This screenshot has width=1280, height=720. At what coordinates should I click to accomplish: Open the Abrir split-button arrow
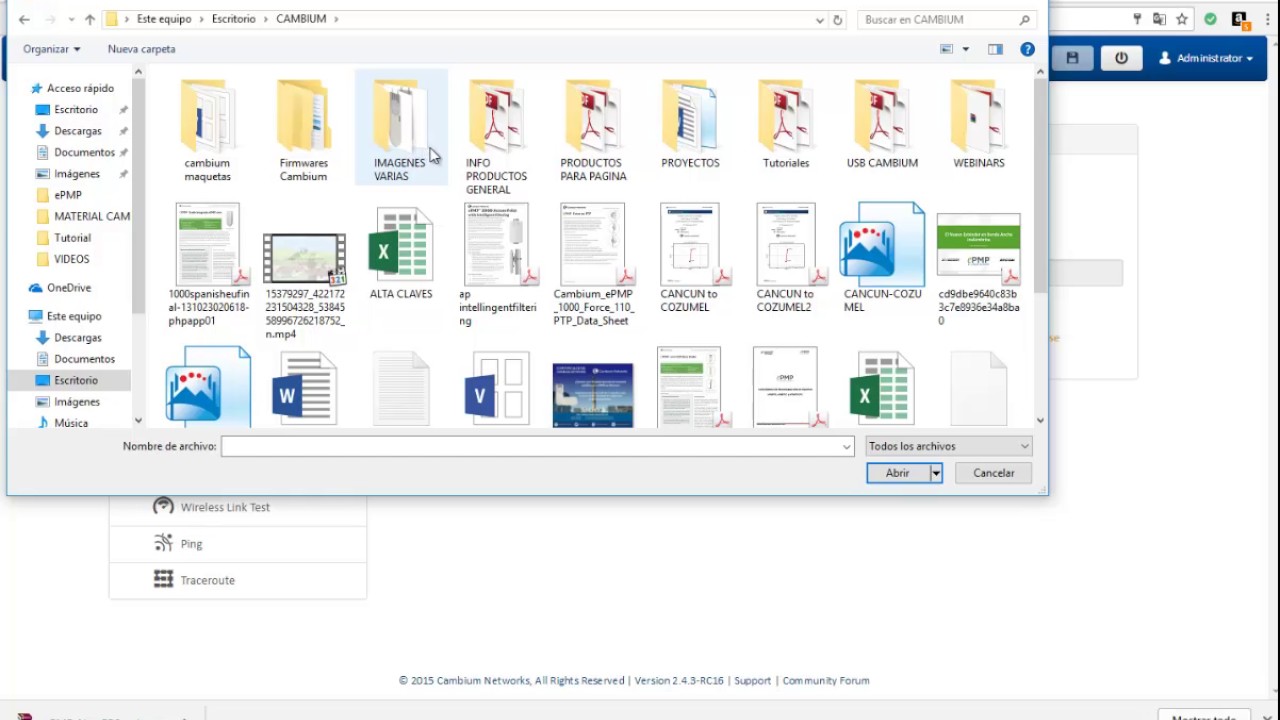936,473
